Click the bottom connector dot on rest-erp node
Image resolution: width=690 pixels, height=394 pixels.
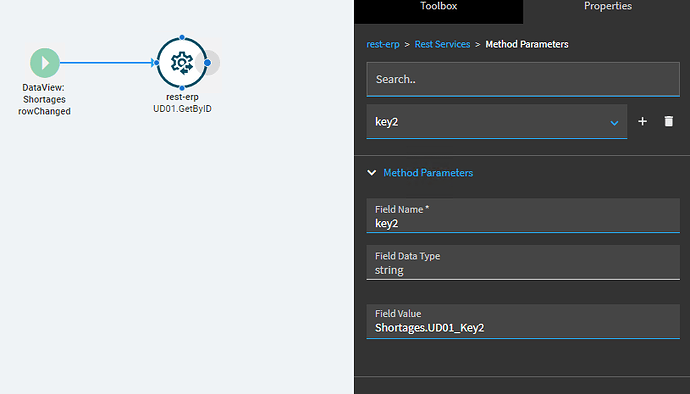tap(182, 88)
